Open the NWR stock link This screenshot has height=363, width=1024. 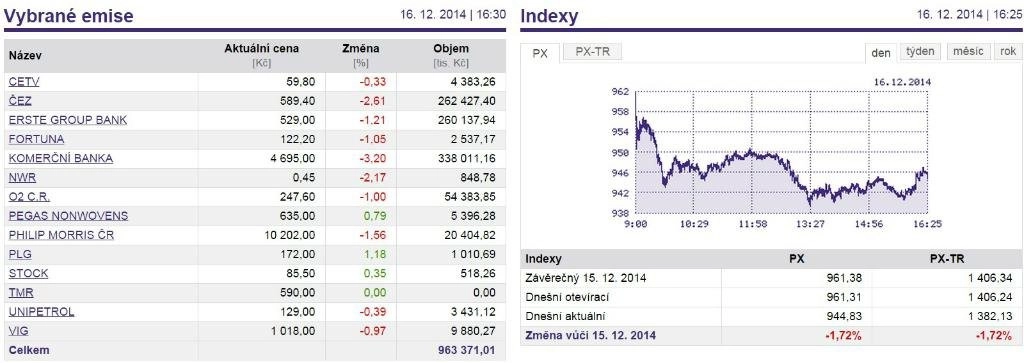coord(22,178)
